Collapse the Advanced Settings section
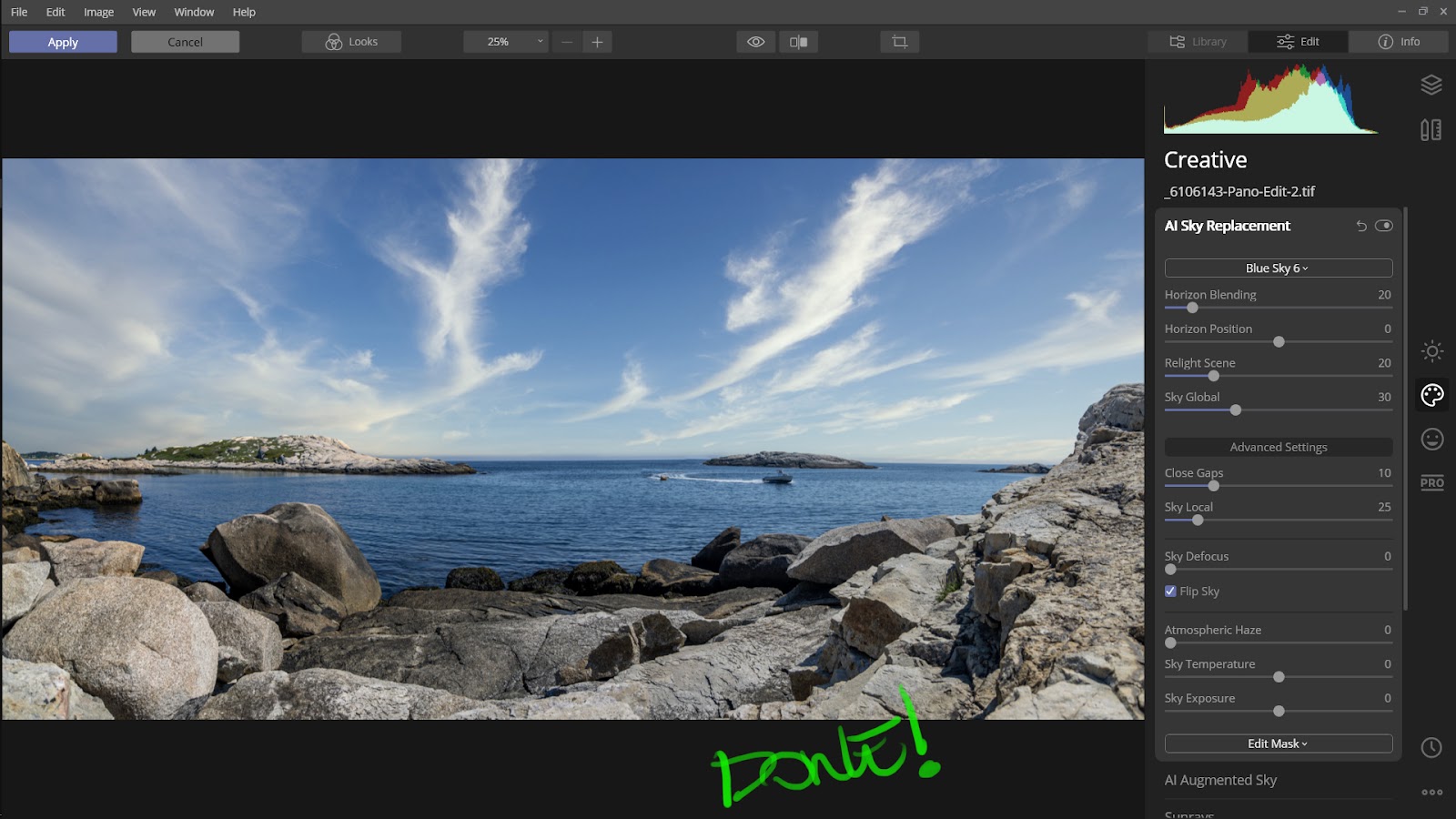Viewport: 1456px width, 819px height. pos(1279,447)
